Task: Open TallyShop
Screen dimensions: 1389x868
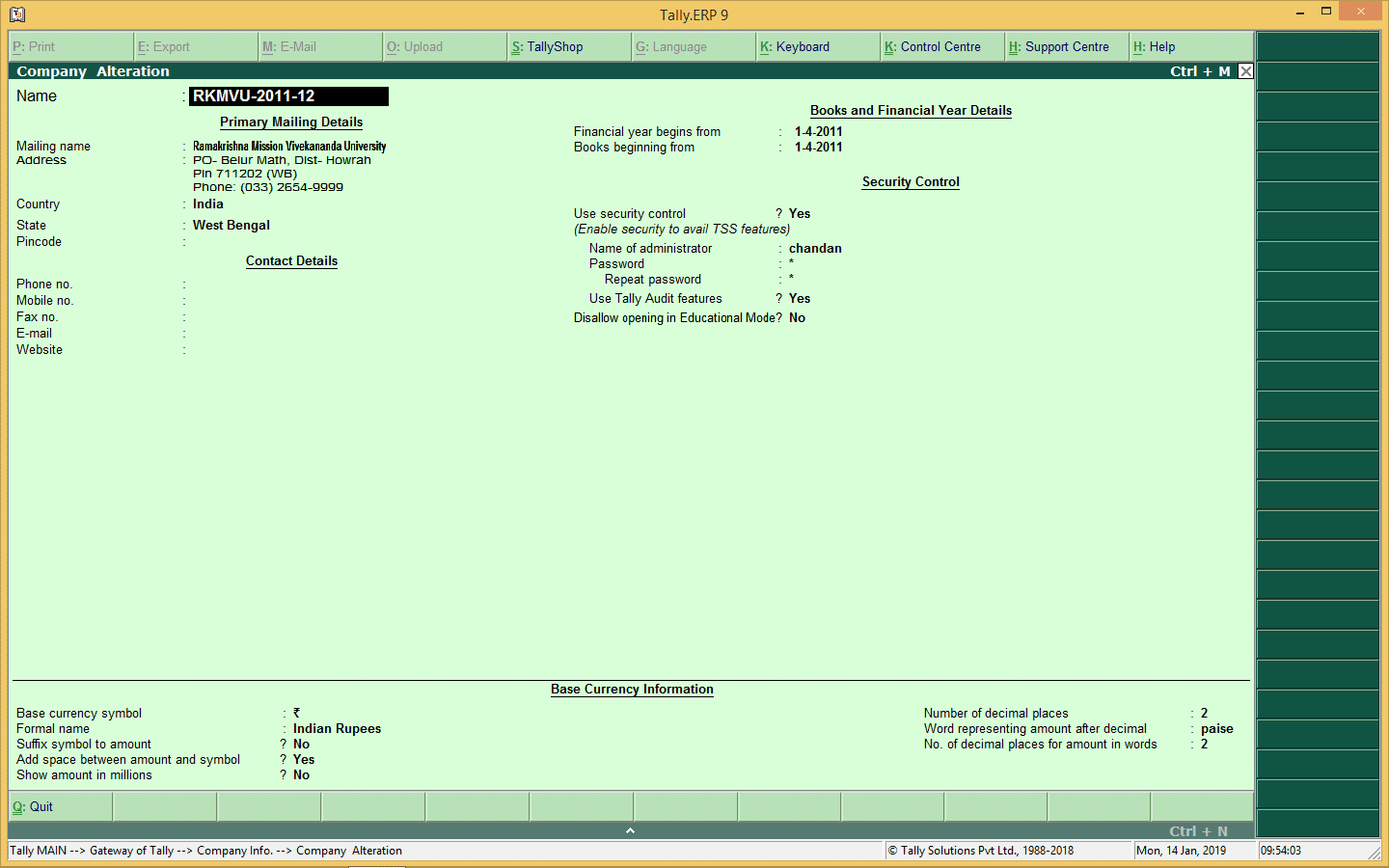Action: pyautogui.click(x=569, y=45)
